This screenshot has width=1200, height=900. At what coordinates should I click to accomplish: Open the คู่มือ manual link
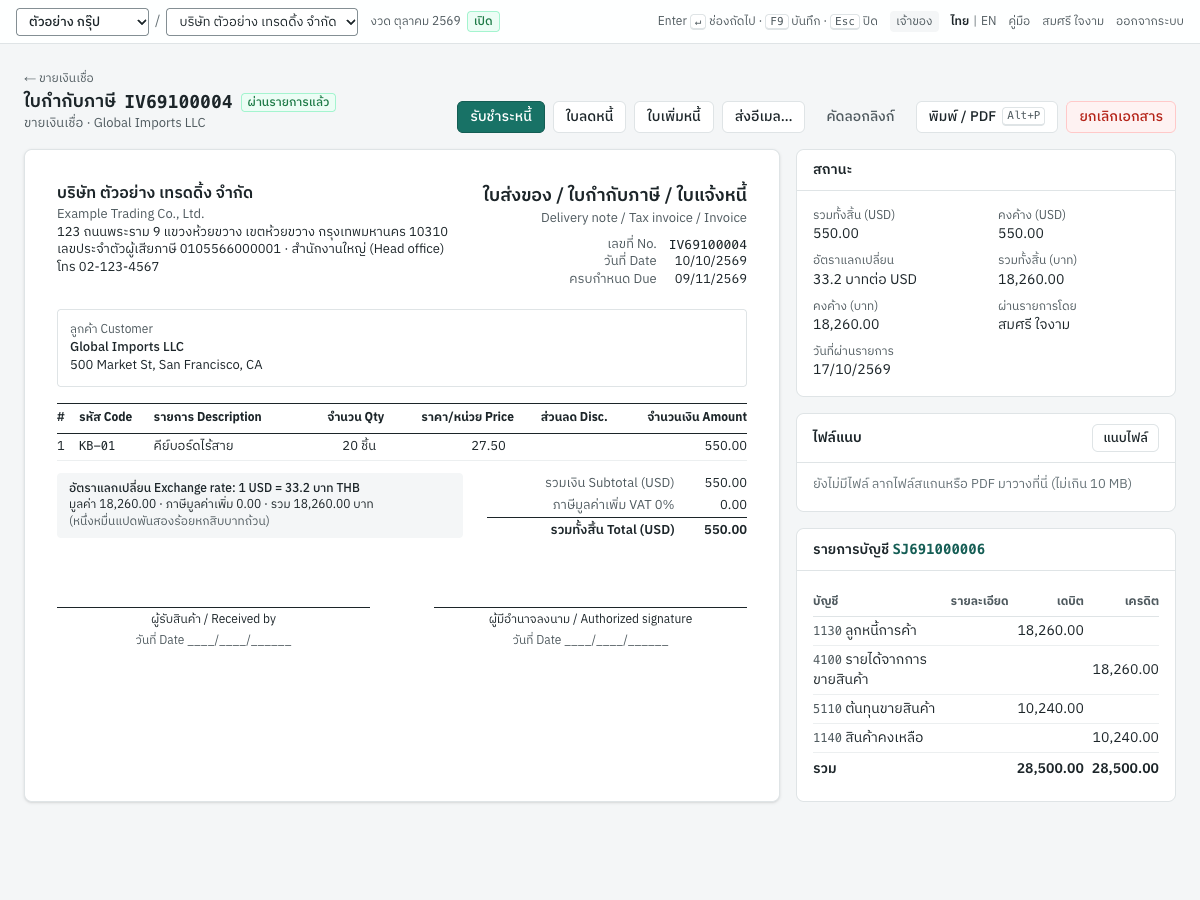[1019, 21]
